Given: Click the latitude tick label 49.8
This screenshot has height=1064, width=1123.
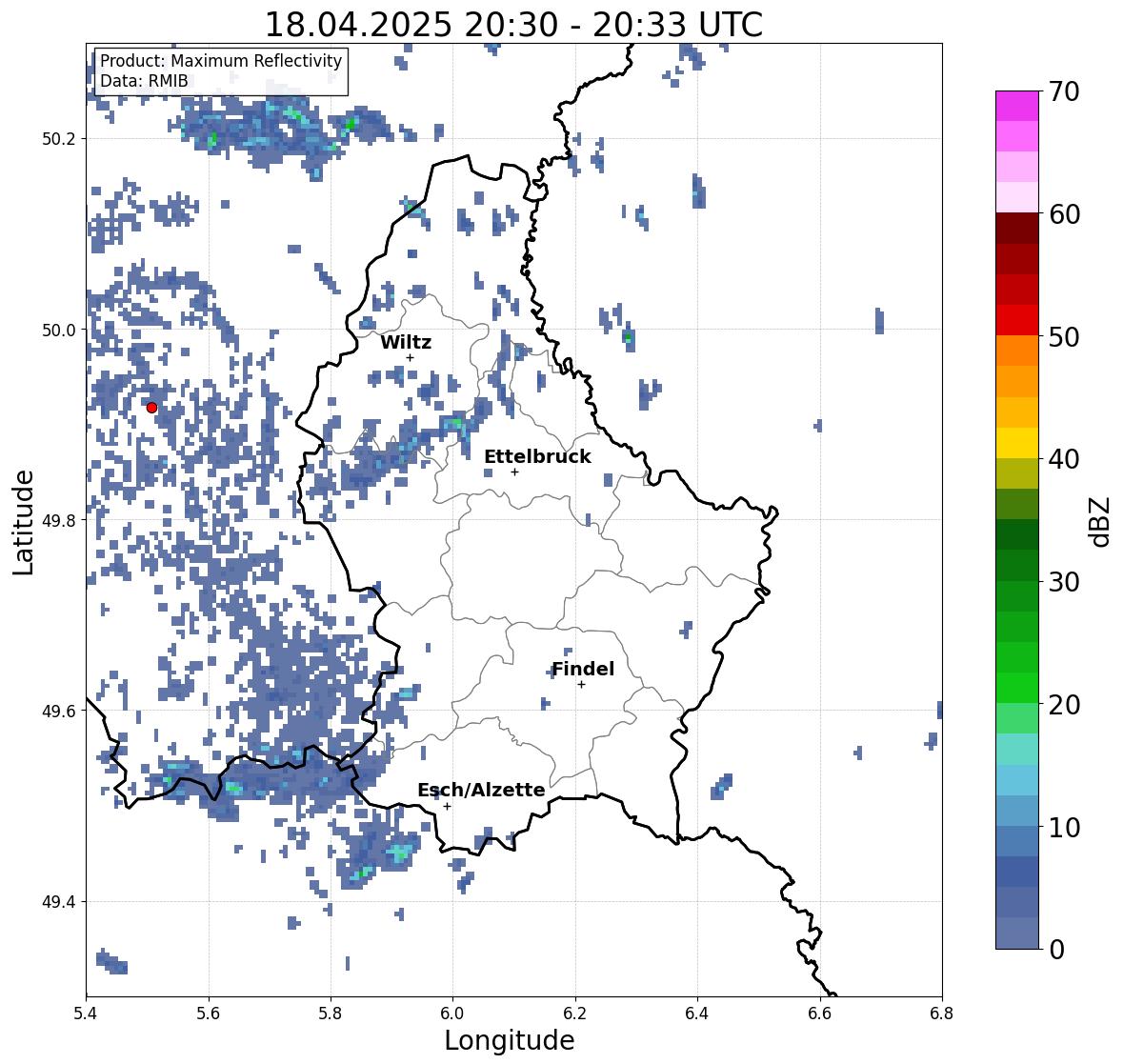Looking at the screenshot, I should coord(59,520).
